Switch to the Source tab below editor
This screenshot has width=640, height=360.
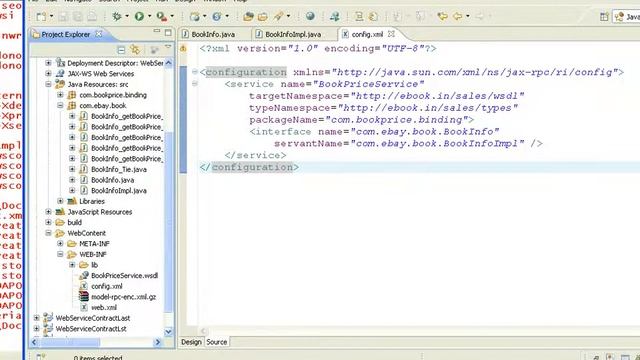(x=217, y=342)
